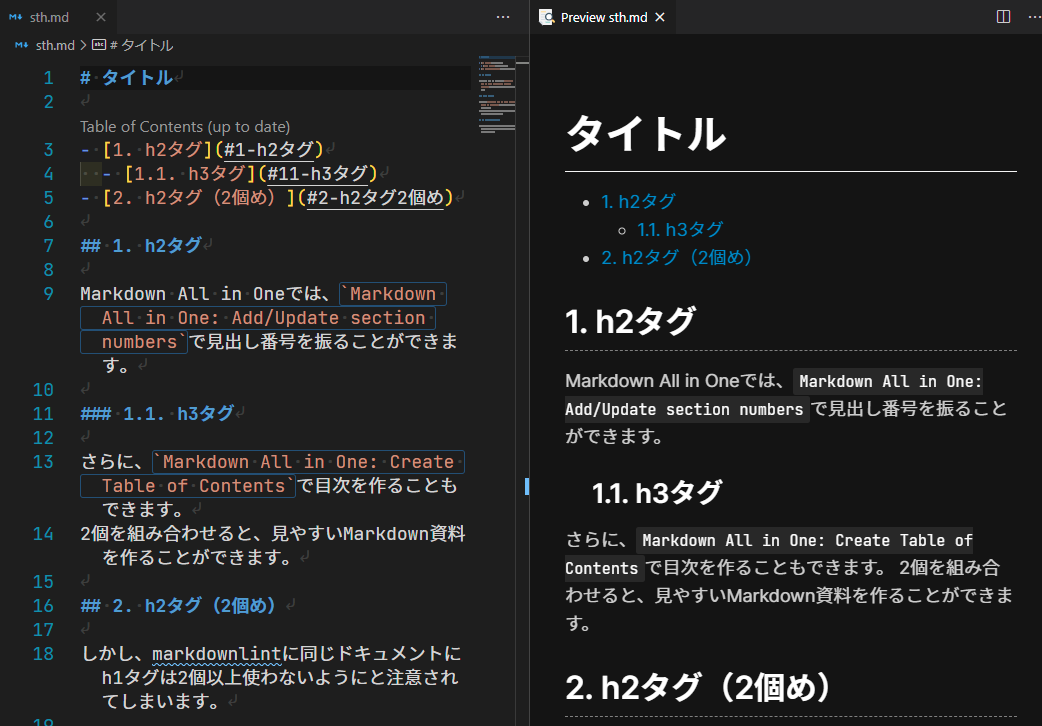This screenshot has width=1042, height=726.
Task: Click the preview icon on the Preview sth.md tab
Action: coord(546,16)
